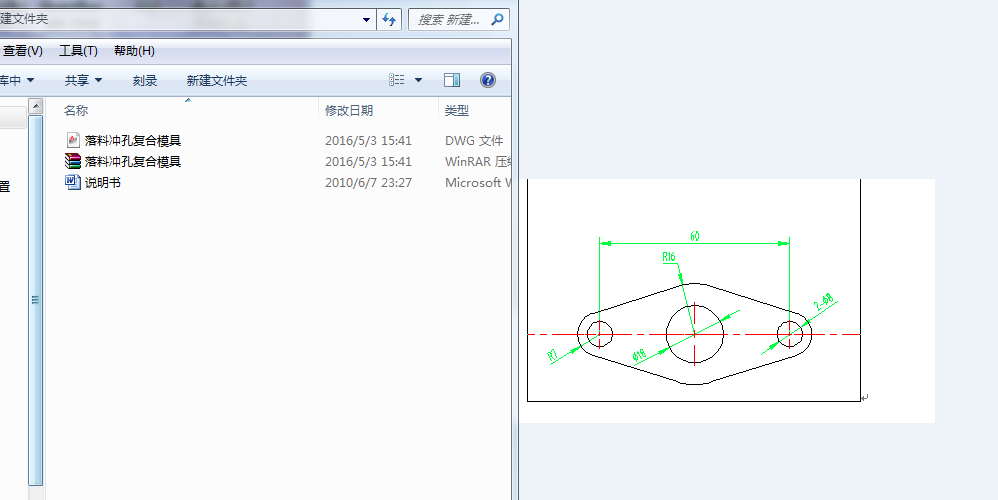This screenshot has width=998, height=500.
Task: Open the 库中 dropdown in toolbar
Action: click(x=17, y=80)
